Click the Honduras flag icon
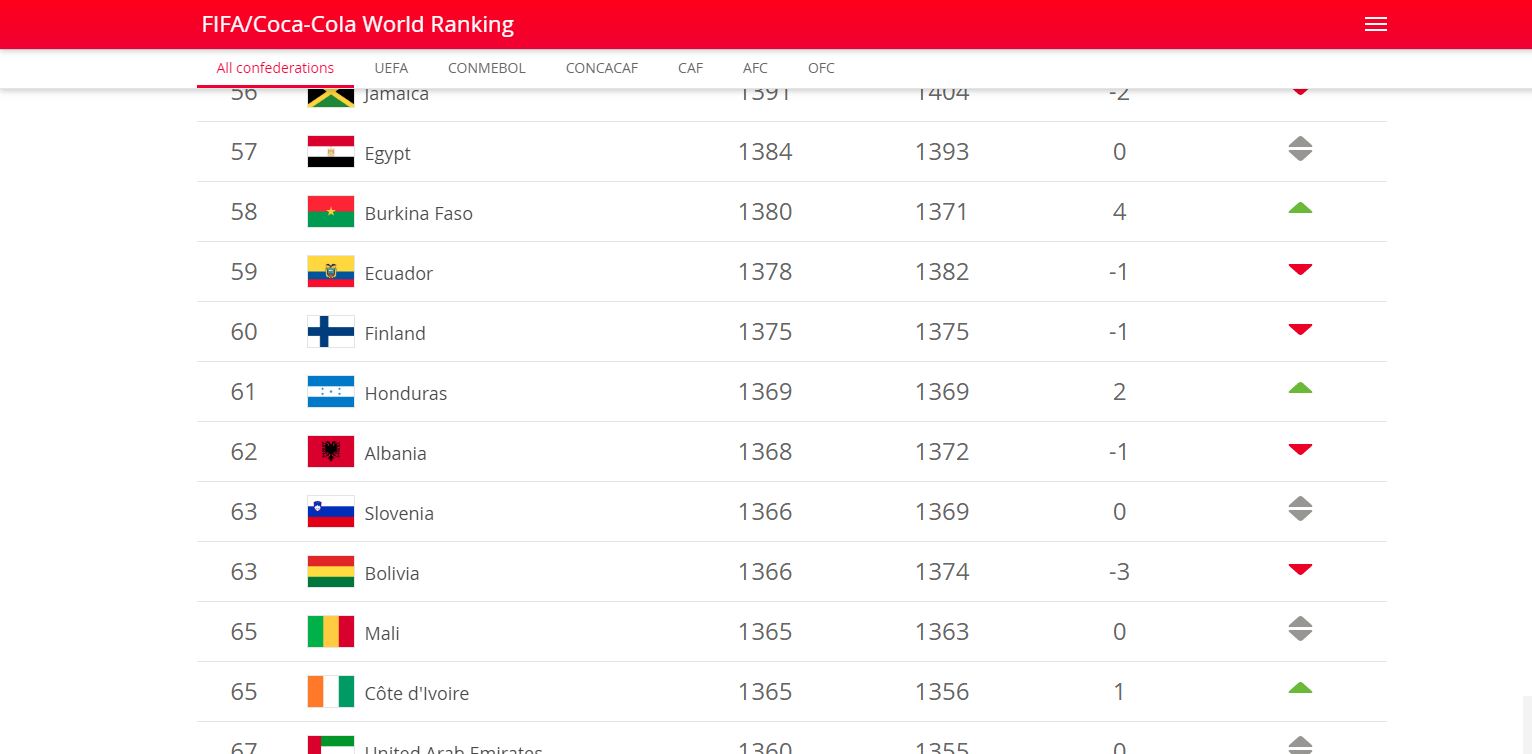1532x754 pixels. [x=330, y=392]
